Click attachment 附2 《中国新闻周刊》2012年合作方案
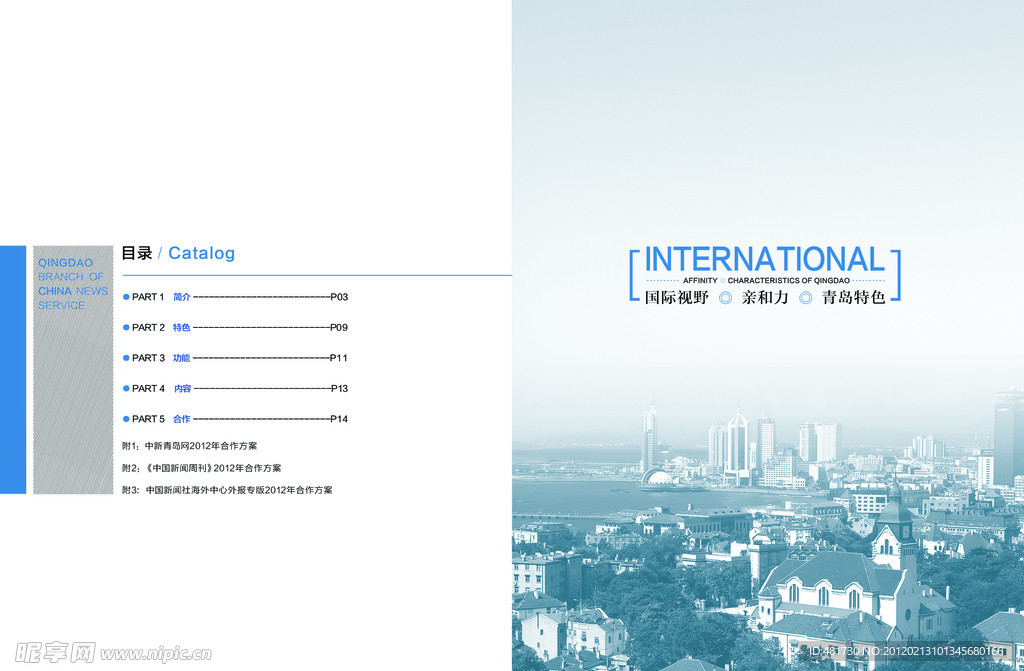 click(201, 468)
